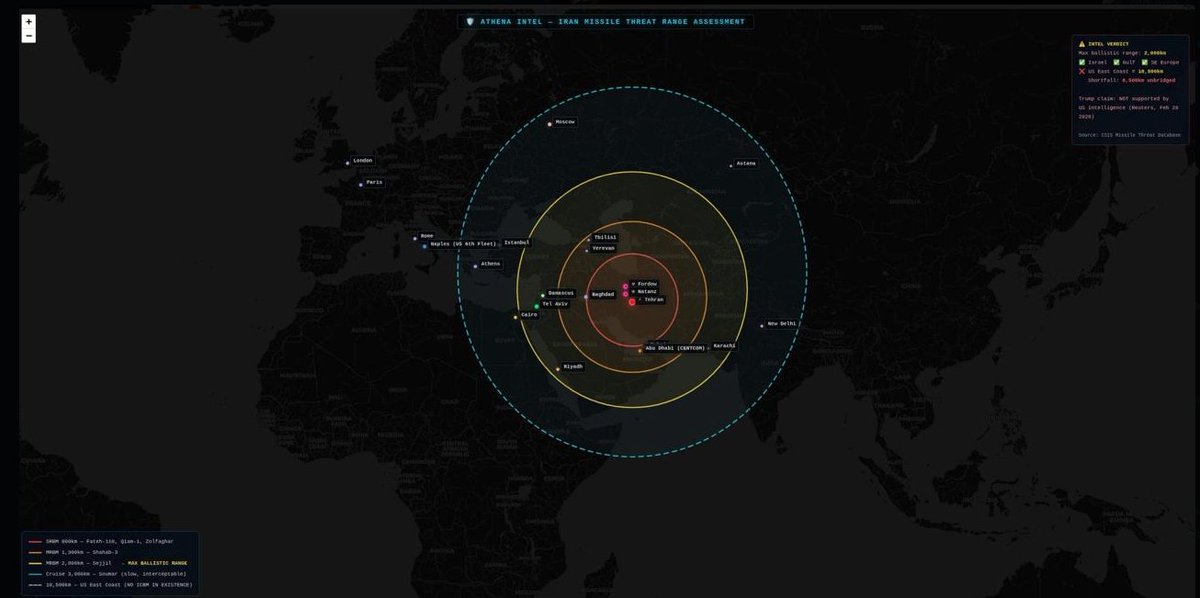
Task: Select the Naples (US 6th Fleet) marker dot
Action: tap(424, 246)
